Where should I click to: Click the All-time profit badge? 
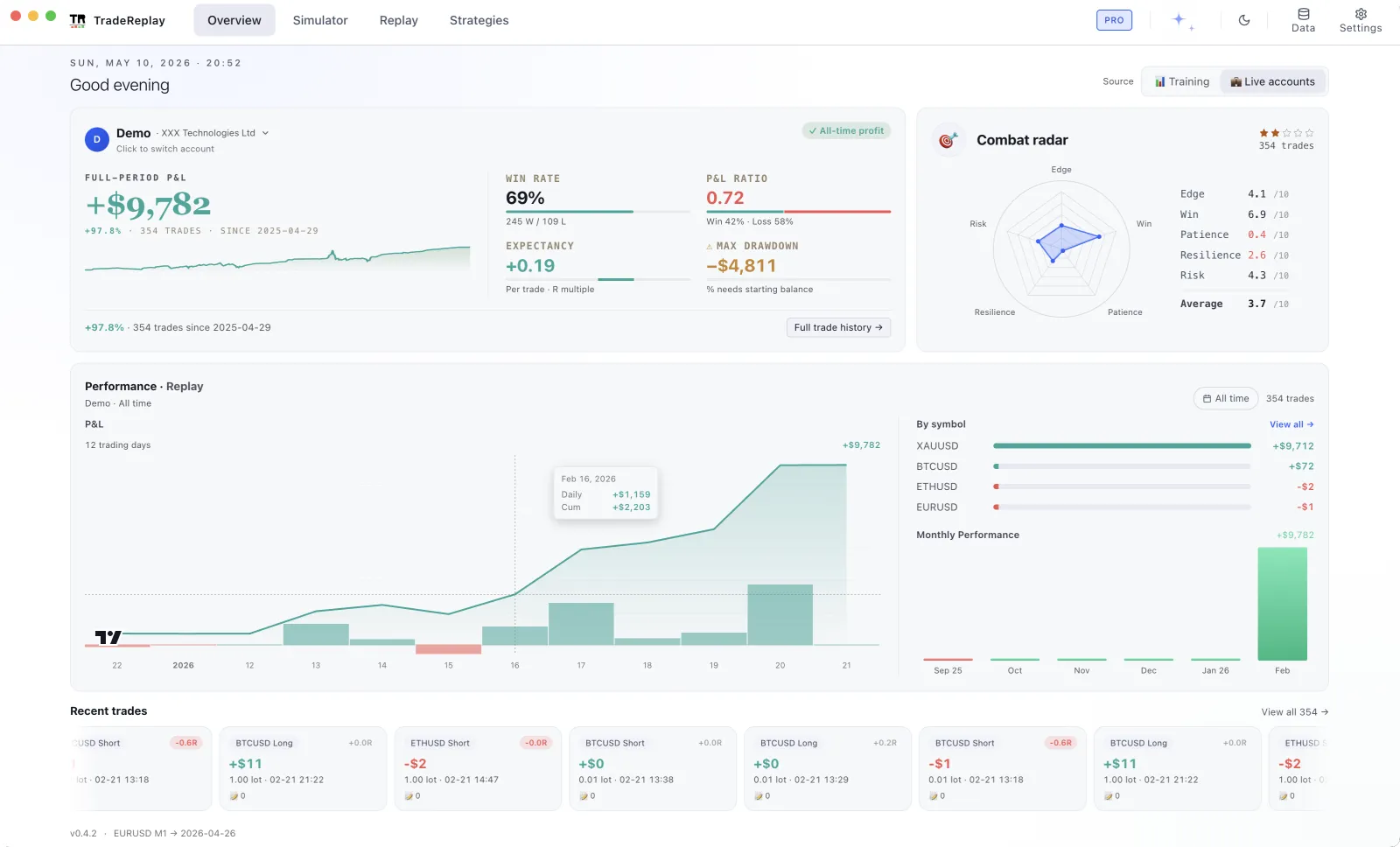point(846,131)
